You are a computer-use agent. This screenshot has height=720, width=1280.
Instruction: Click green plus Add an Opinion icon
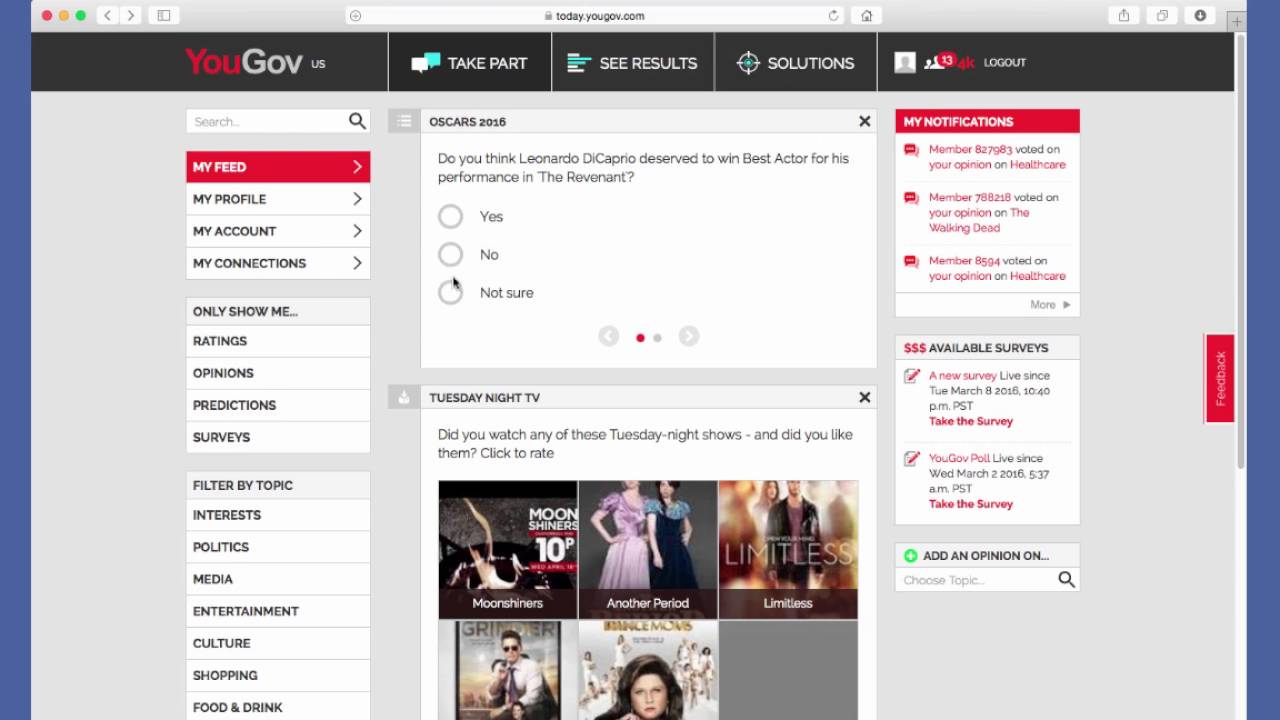[910, 556]
